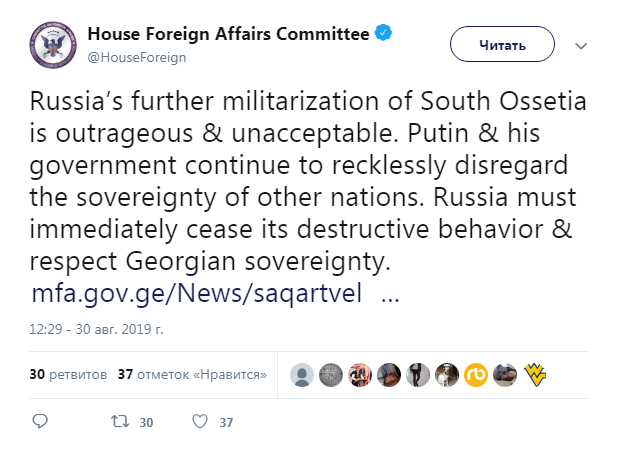The width and height of the screenshot is (618, 451).
Task: Click the default gray silhouette liker avatar
Action: click(301, 375)
